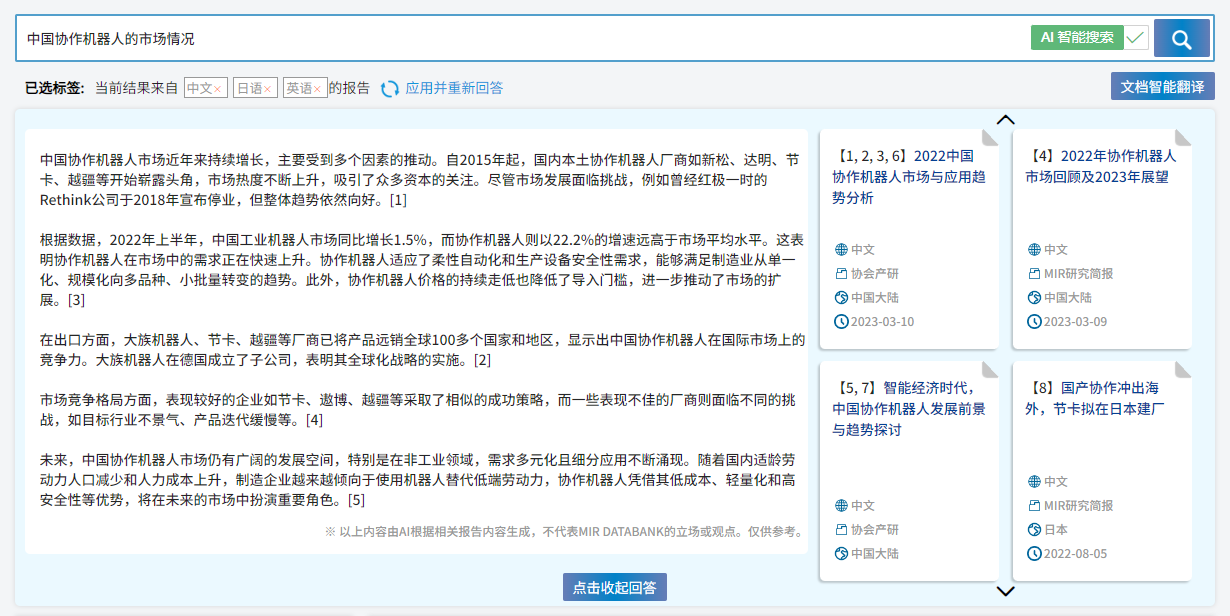Toggle the AI 智能搜索 checkbox

tap(1135, 38)
